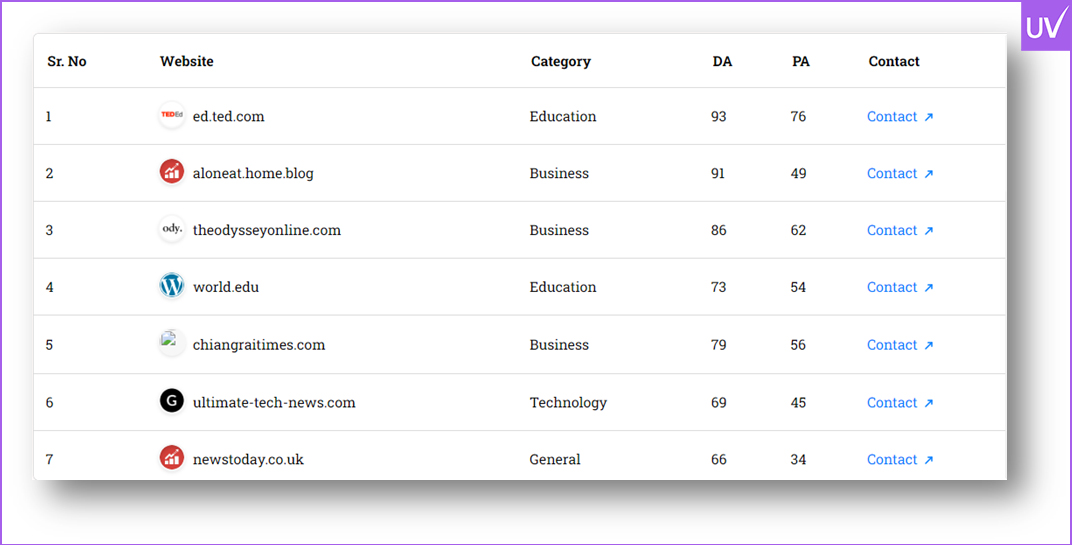This screenshot has height=545, width=1072.
Task: Open the Contact link for world.edu
Action: 899,288
